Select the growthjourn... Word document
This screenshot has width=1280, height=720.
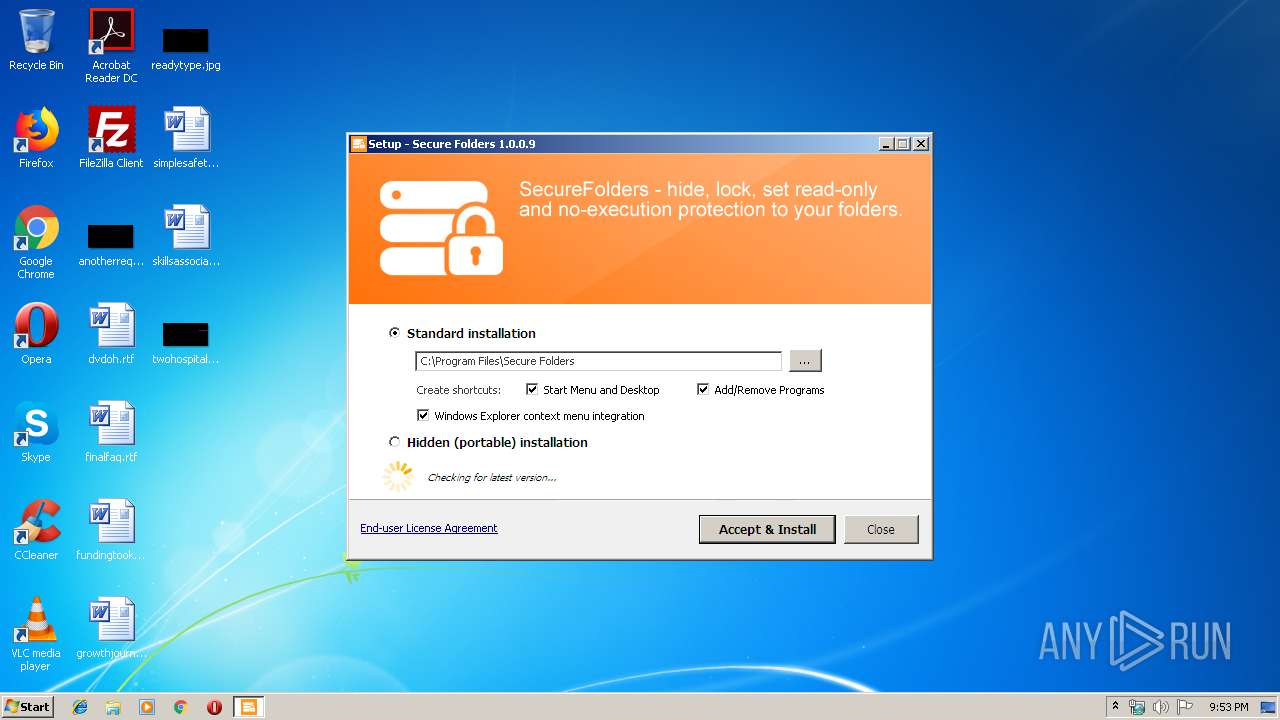[x=111, y=628]
